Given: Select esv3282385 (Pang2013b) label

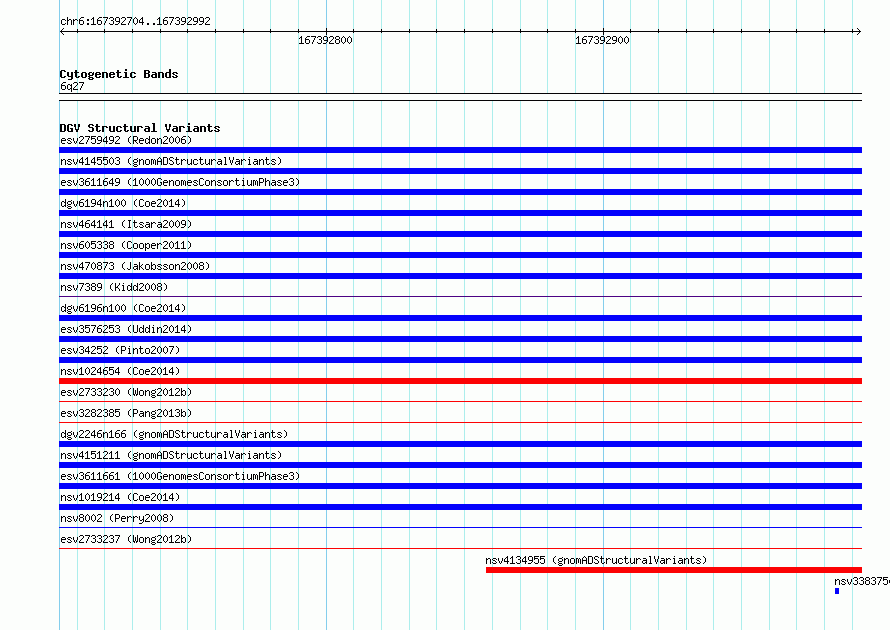Looking at the screenshot, I should tap(126, 413).
